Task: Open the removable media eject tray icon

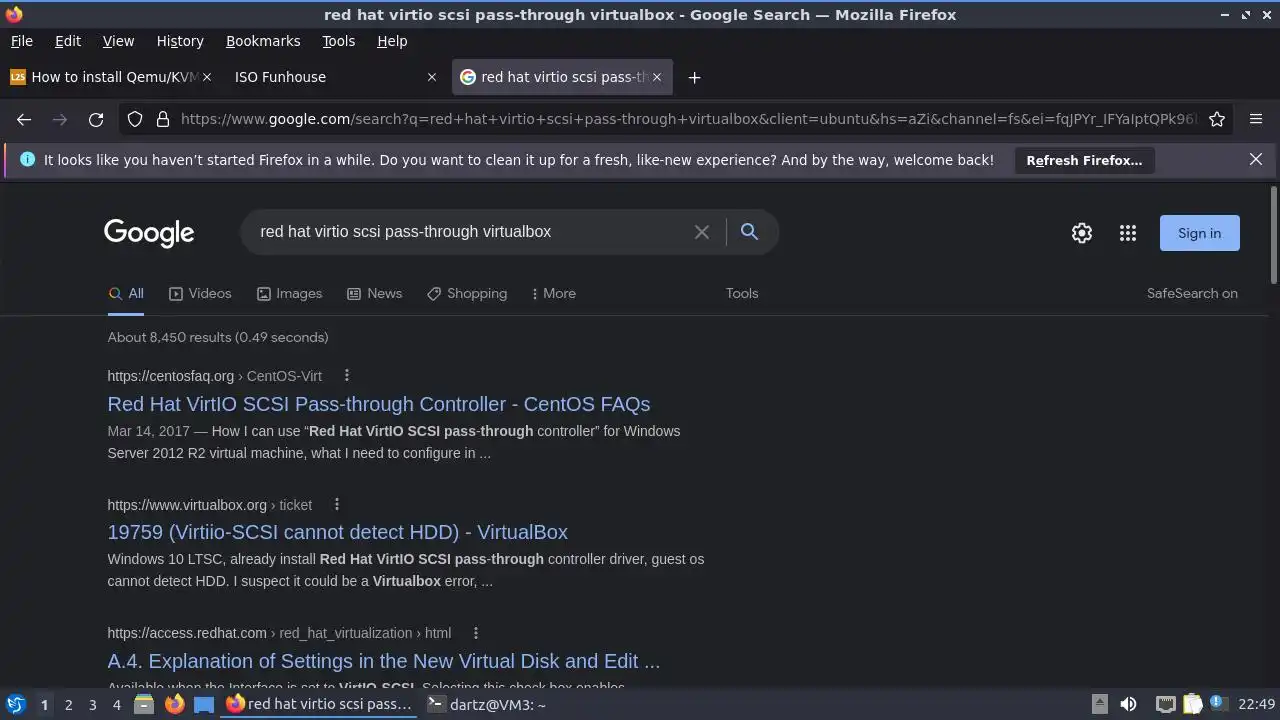Action: (x=1099, y=704)
